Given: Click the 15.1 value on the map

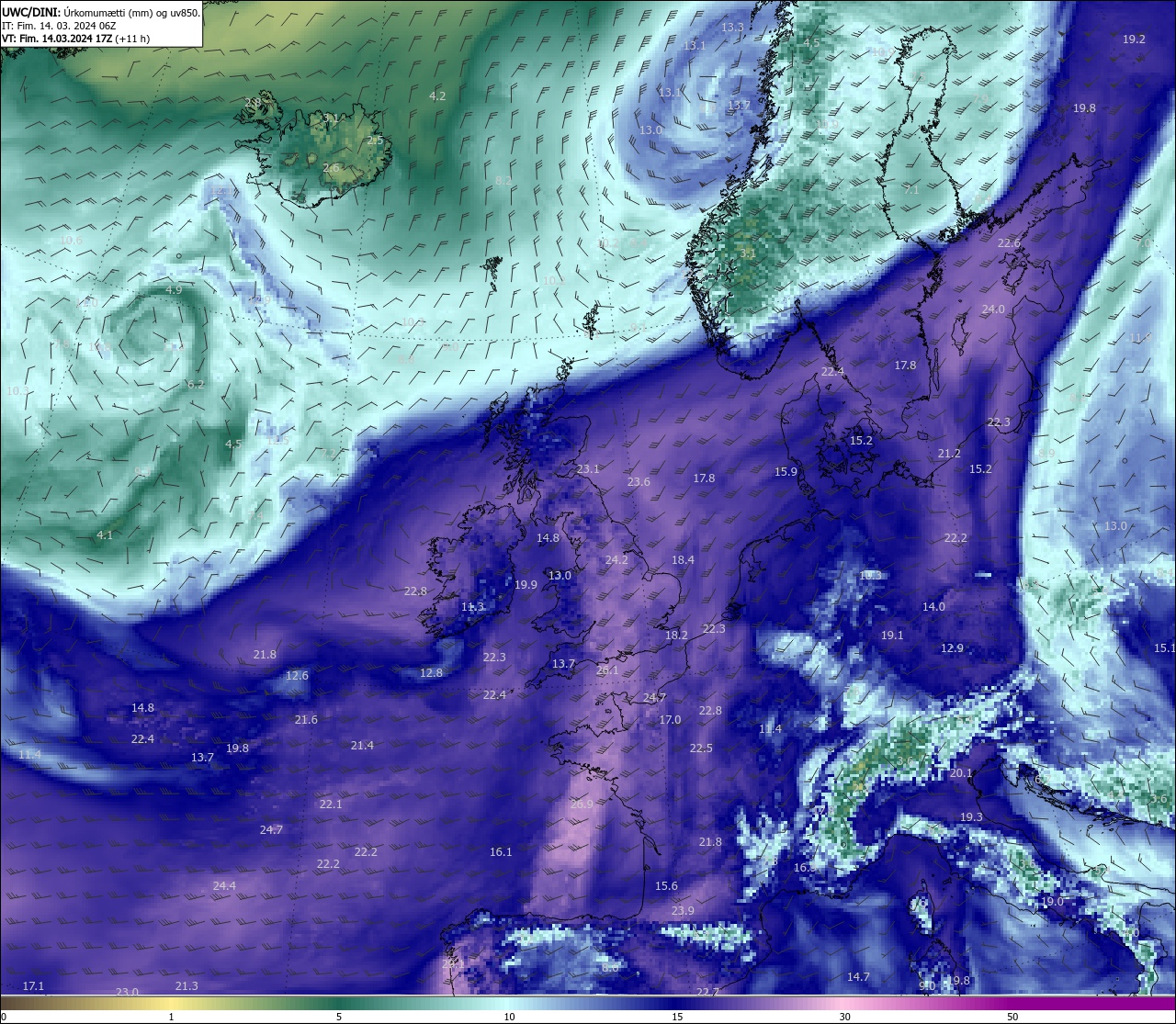Looking at the screenshot, I should [1164, 648].
